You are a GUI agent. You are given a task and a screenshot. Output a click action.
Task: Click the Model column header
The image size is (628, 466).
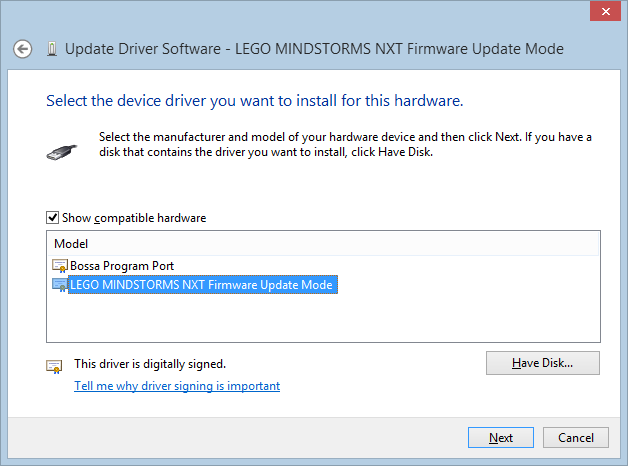tap(323, 244)
